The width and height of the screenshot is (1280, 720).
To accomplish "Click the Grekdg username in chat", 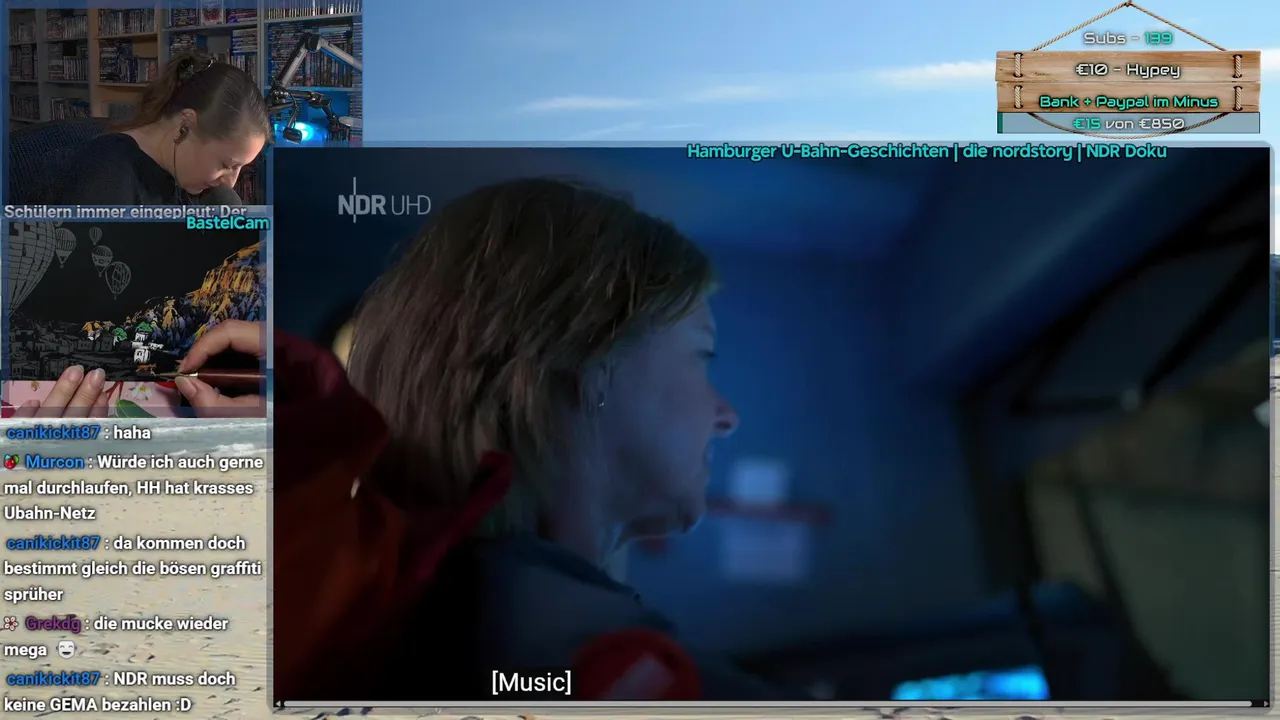I will [x=53, y=624].
